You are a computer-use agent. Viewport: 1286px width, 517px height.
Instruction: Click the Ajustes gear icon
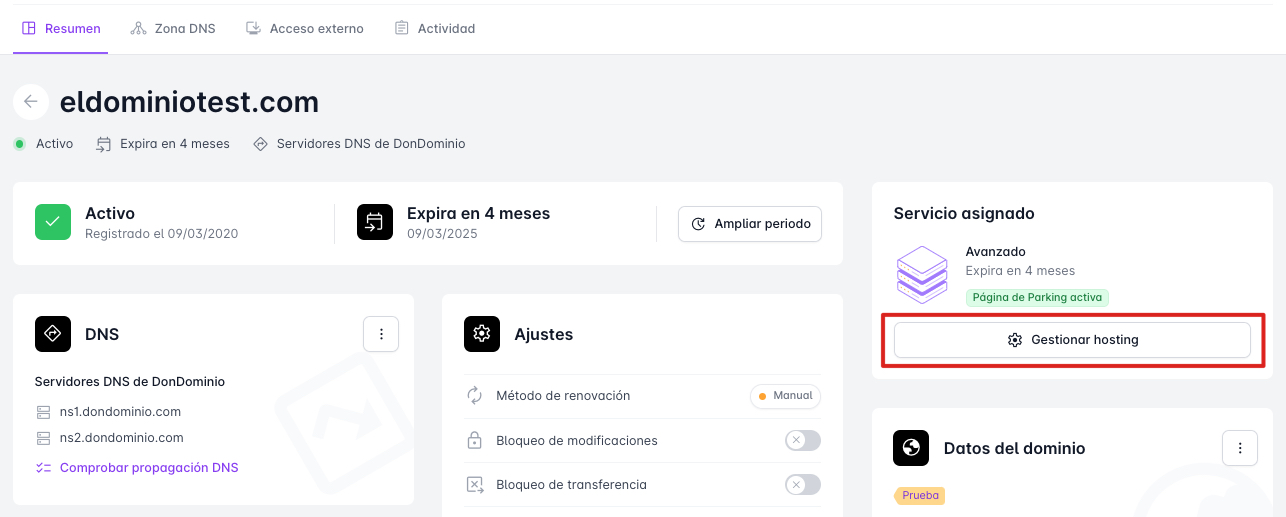(482, 334)
